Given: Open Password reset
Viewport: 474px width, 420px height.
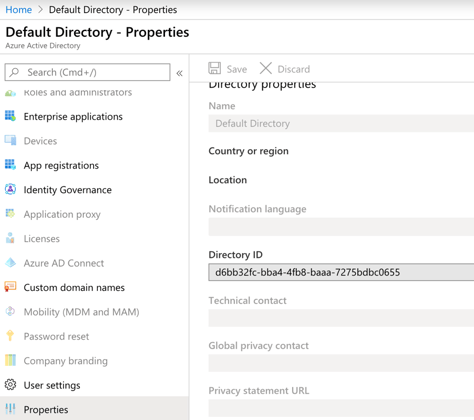Looking at the screenshot, I should coord(56,336).
